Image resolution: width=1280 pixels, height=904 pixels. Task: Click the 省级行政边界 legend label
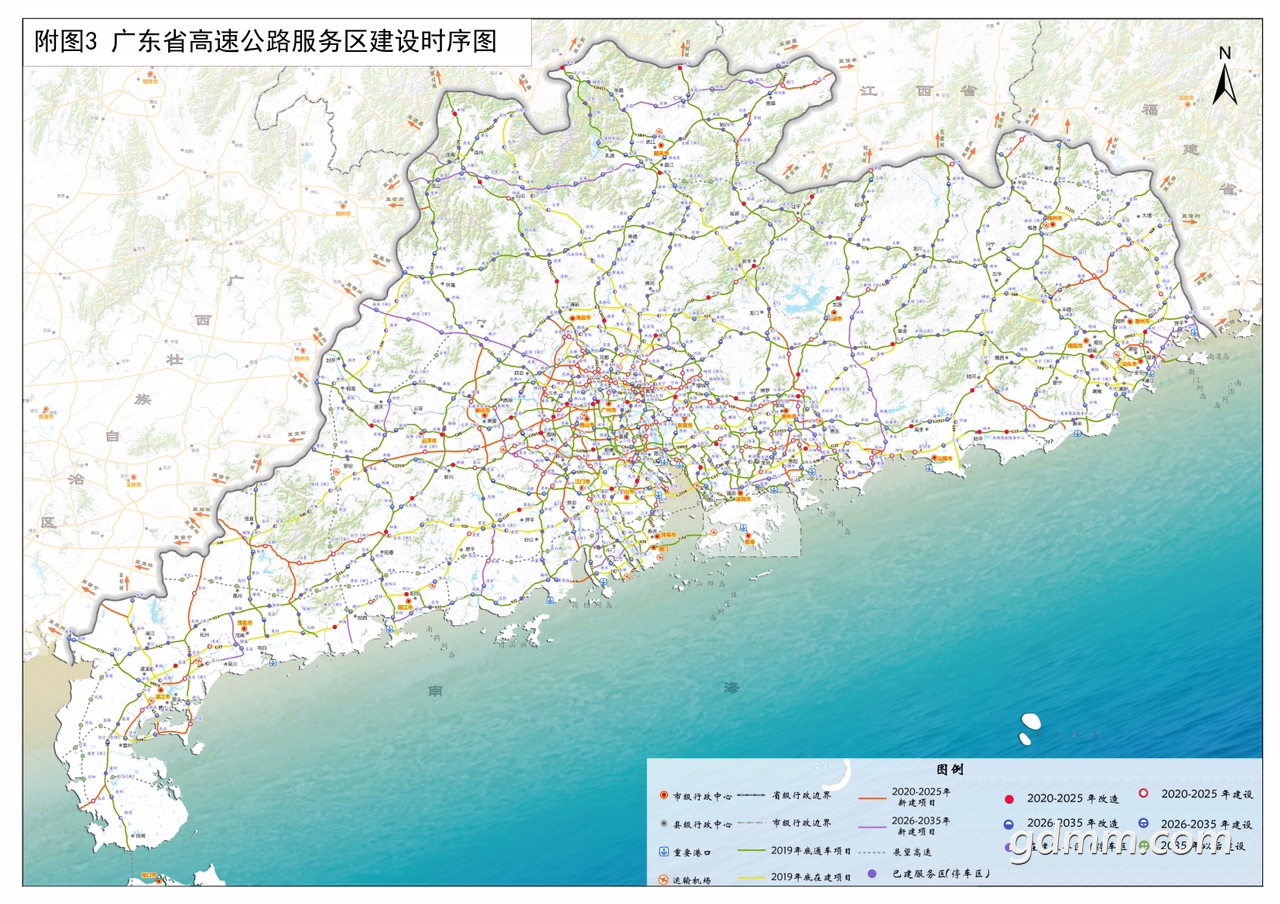point(801,795)
